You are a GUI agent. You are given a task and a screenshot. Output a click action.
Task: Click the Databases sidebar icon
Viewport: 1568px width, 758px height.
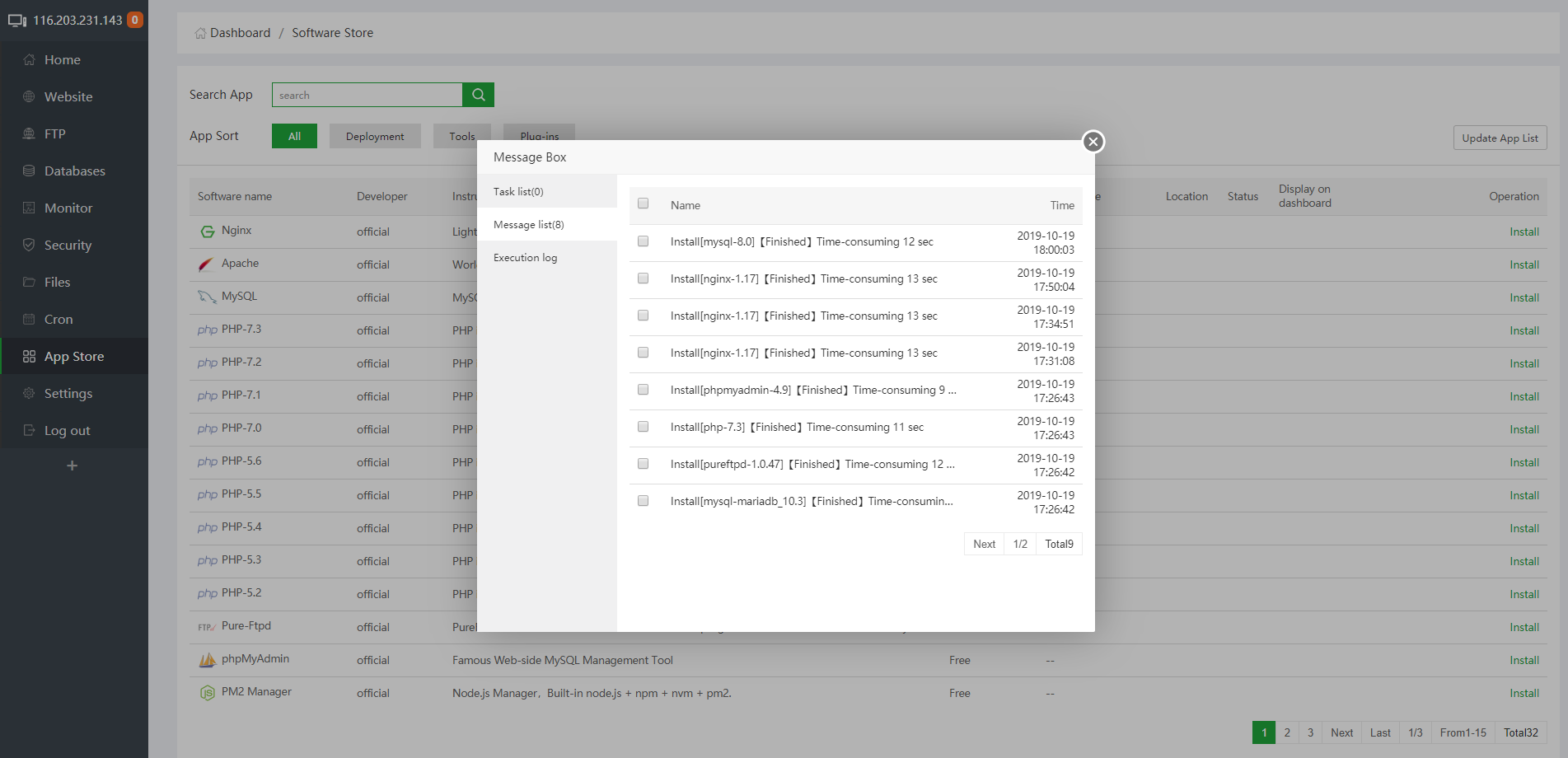tap(30, 171)
